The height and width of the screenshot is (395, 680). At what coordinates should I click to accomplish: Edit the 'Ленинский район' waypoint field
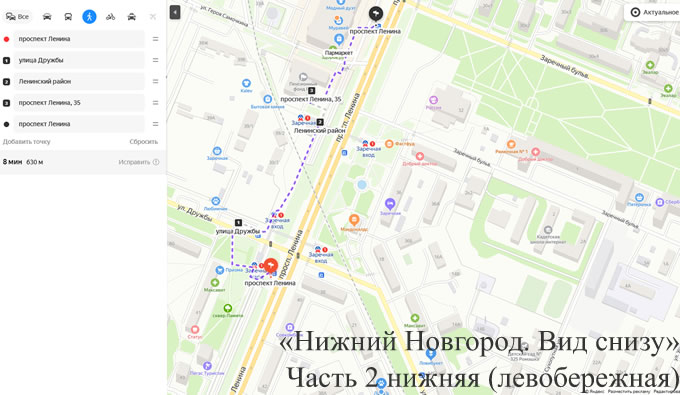[79, 82]
